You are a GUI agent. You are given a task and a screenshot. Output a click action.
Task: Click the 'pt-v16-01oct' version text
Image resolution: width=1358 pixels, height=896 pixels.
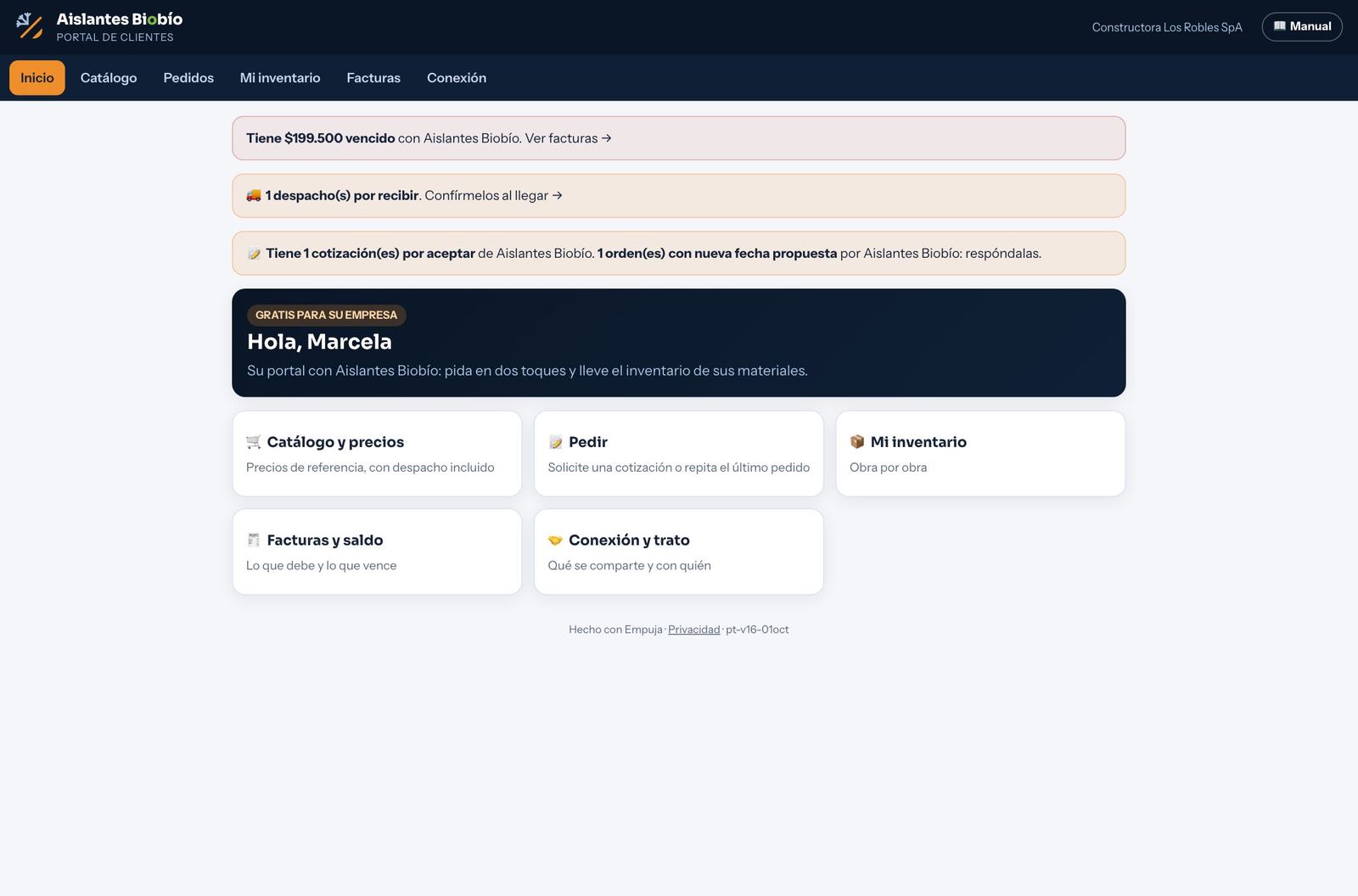click(x=757, y=630)
